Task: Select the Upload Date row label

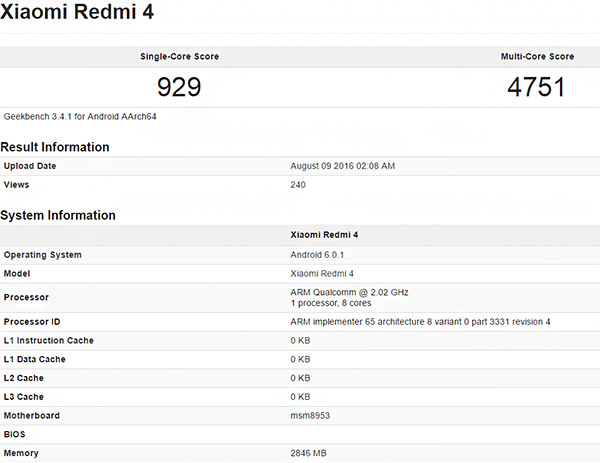Action: pos(30,166)
